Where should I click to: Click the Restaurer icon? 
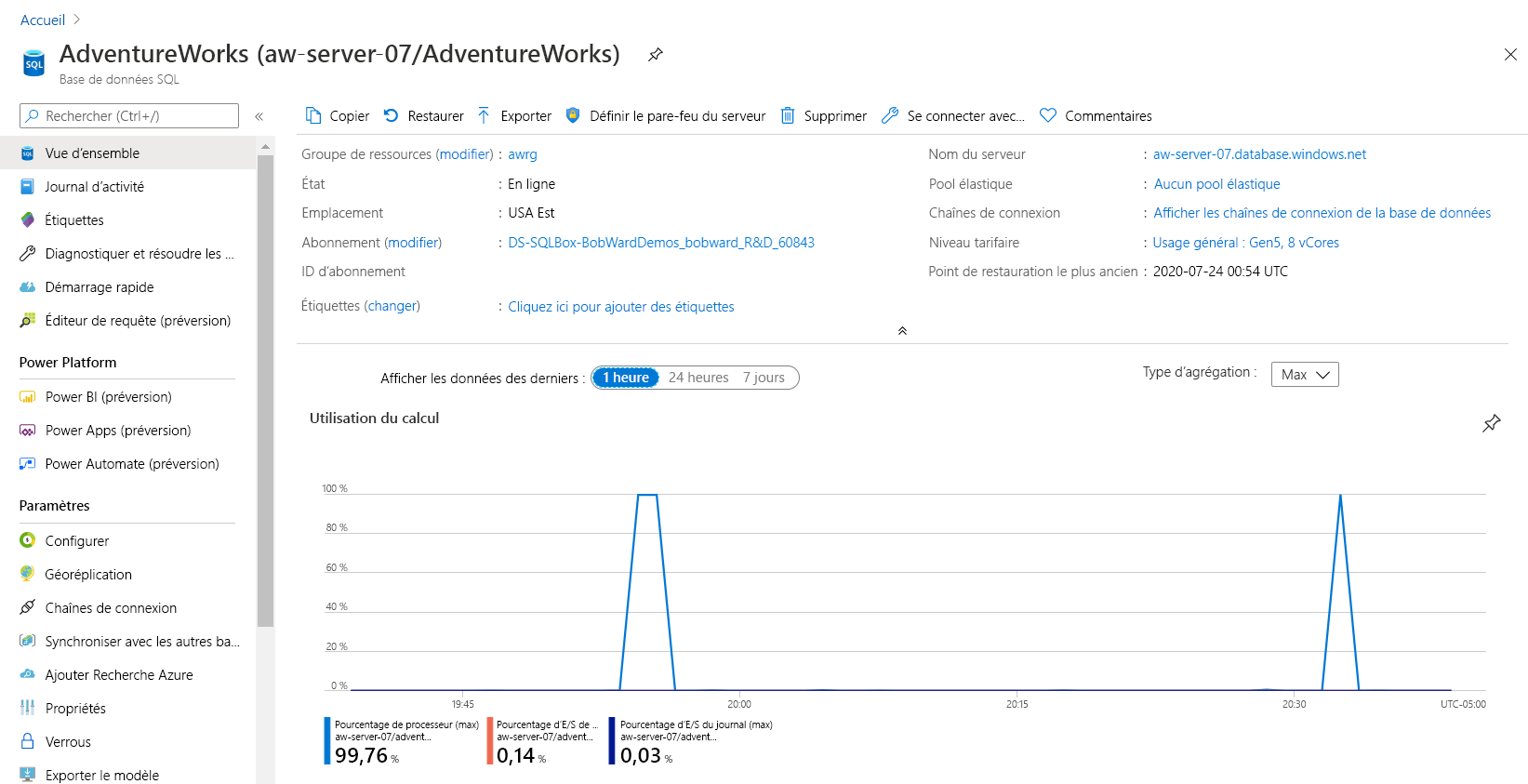point(392,115)
